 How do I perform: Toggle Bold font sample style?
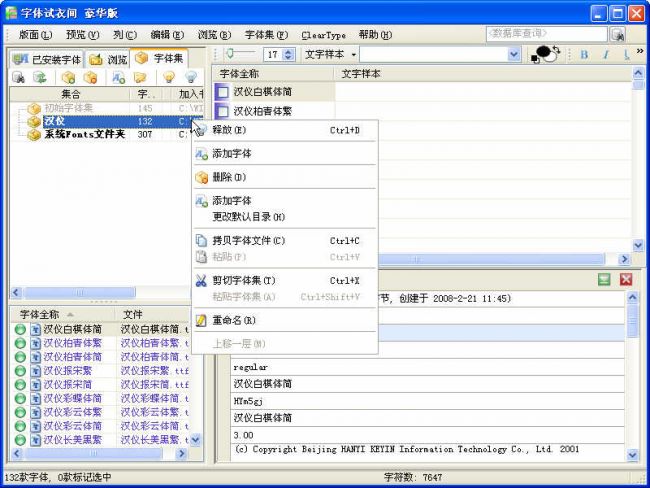coord(584,55)
